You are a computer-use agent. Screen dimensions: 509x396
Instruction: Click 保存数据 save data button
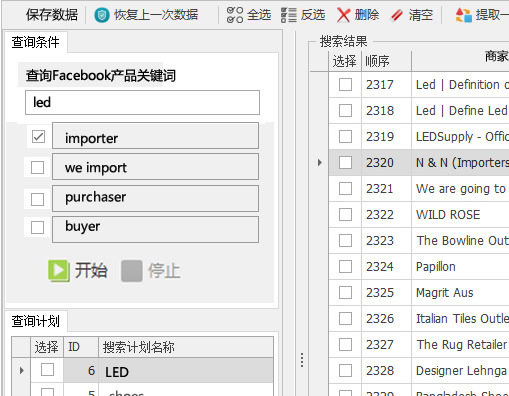(52, 15)
